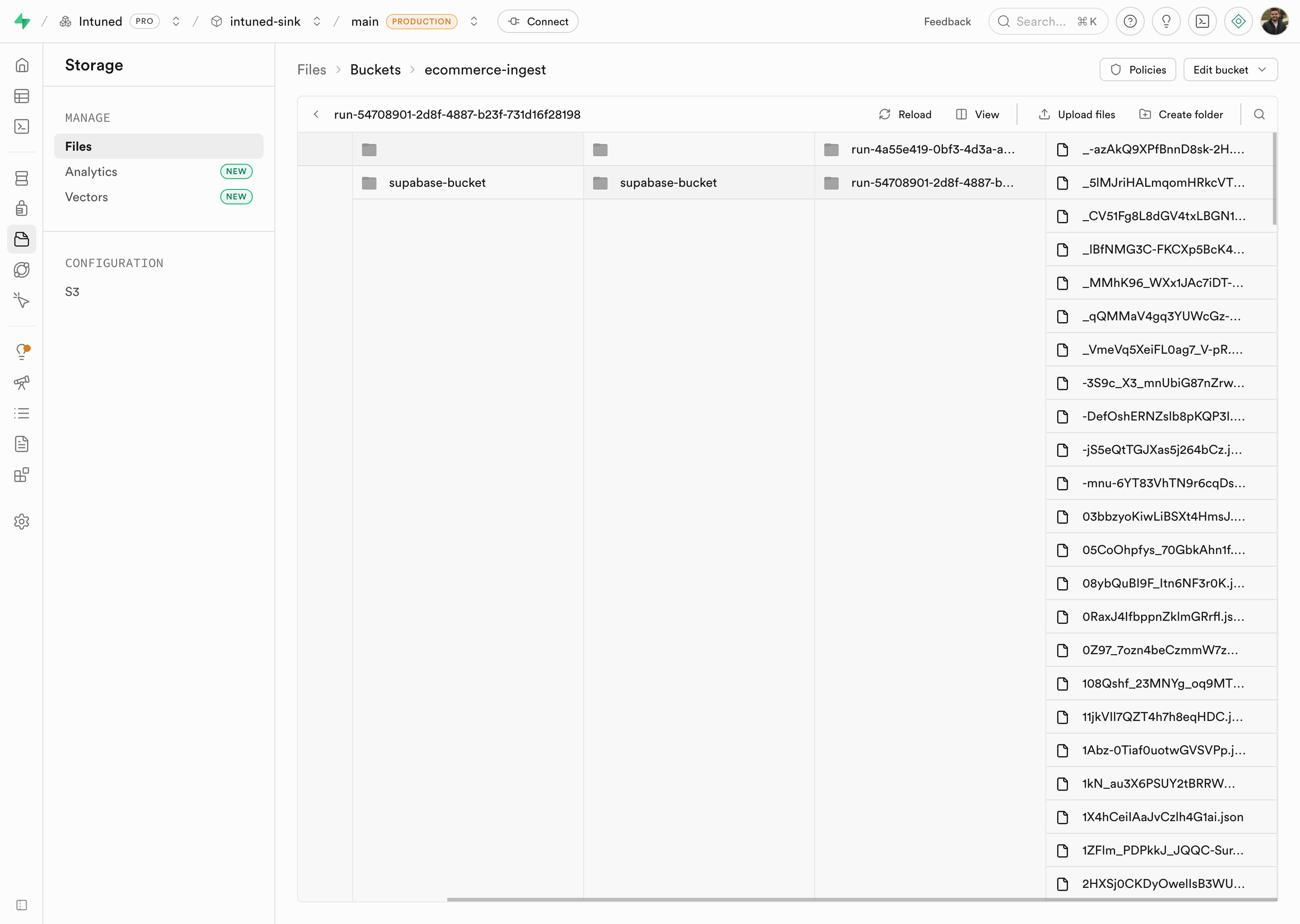Open search icon in file explorer toolbar
Viewport: 1300px width, 924px height.
[x=1259, y=114]
